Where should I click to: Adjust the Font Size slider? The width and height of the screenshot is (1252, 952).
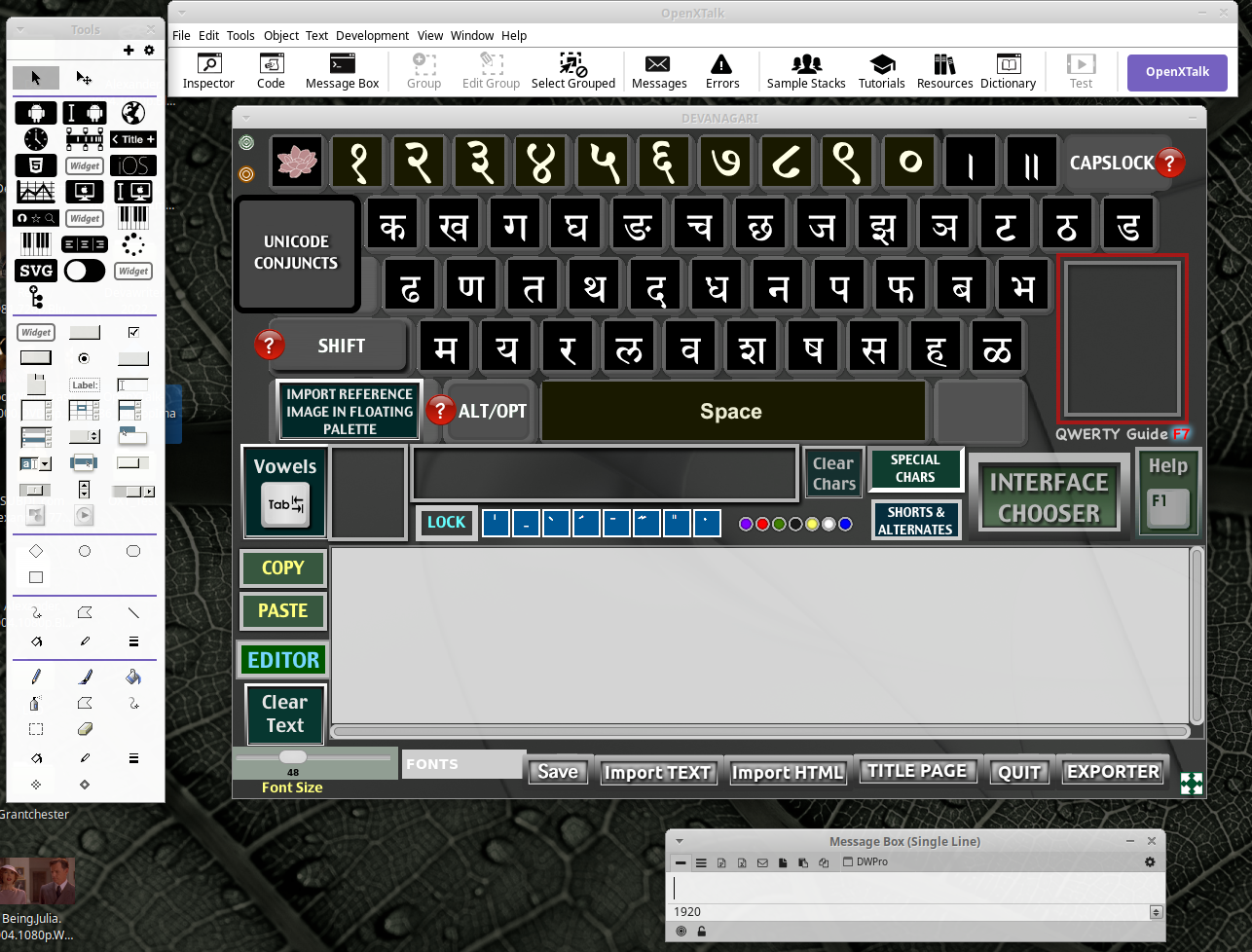(293, 756)
